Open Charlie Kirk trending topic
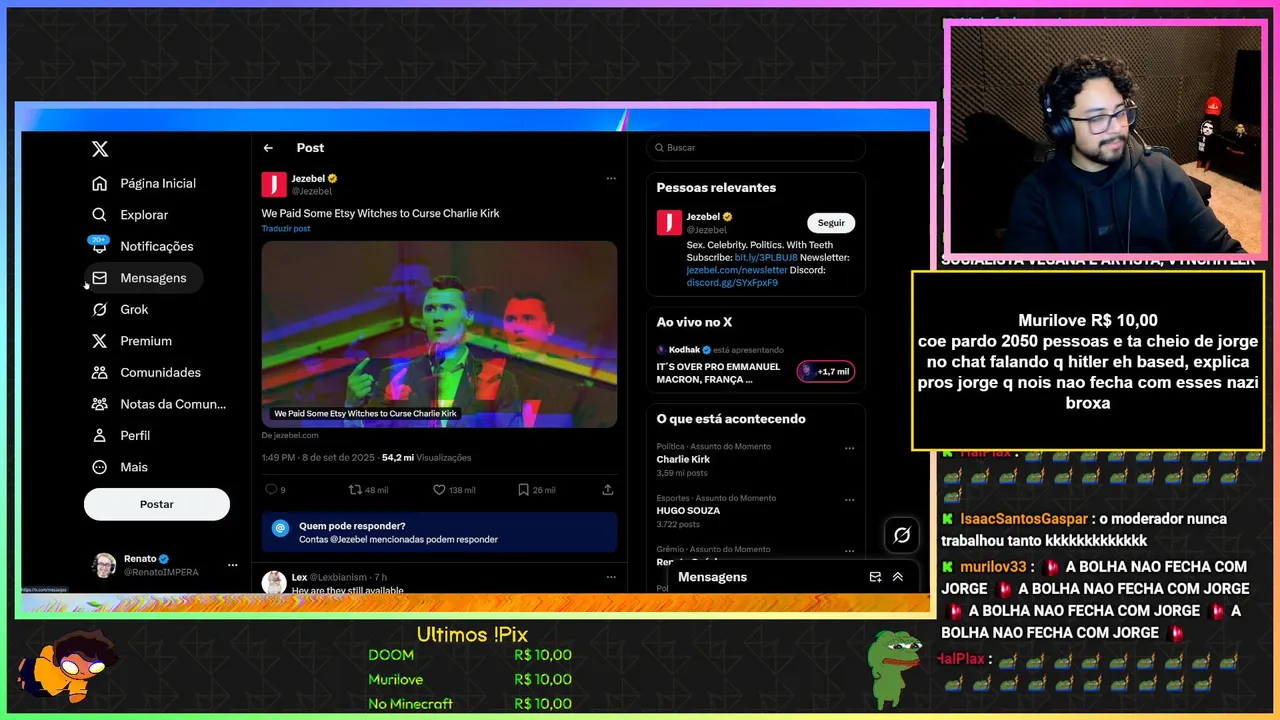This screenshot has height=720, width=1280. pyautogui.click(x=755, y=459)
